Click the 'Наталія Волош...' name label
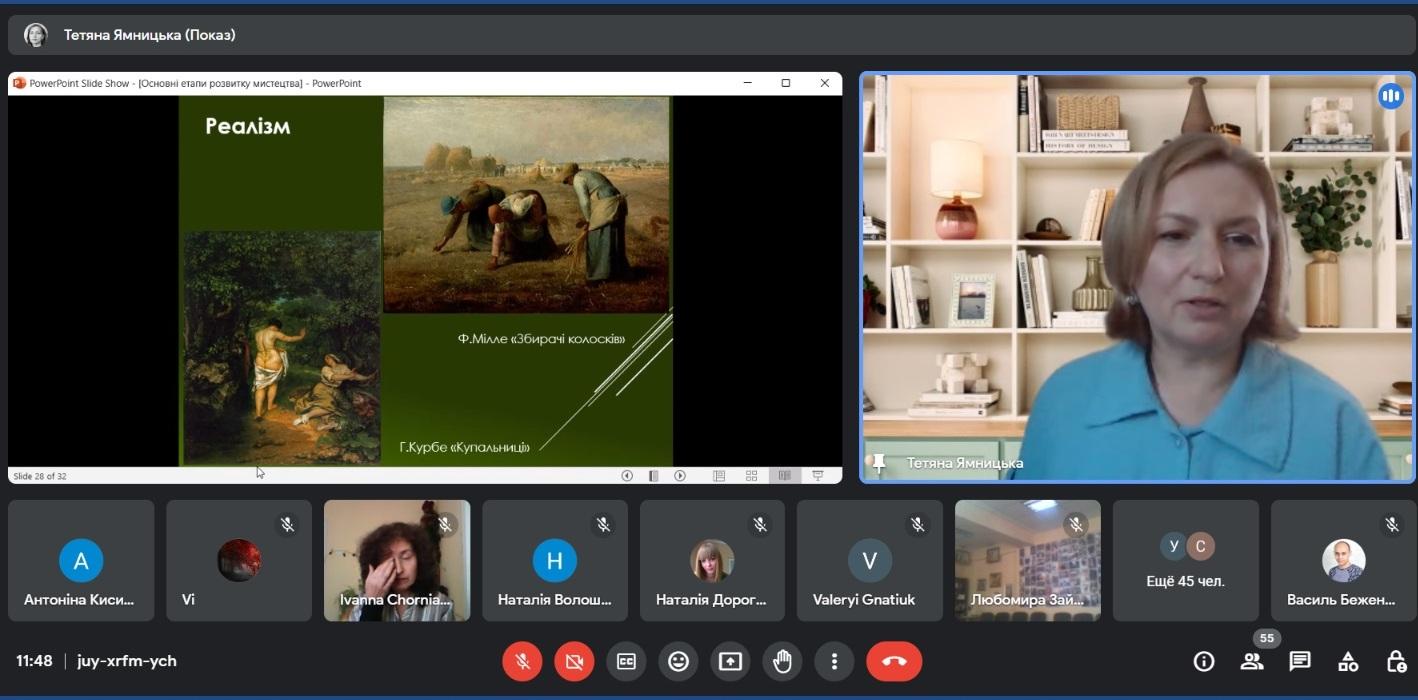This screenshot has width=1418, height=700. (554, 600)
